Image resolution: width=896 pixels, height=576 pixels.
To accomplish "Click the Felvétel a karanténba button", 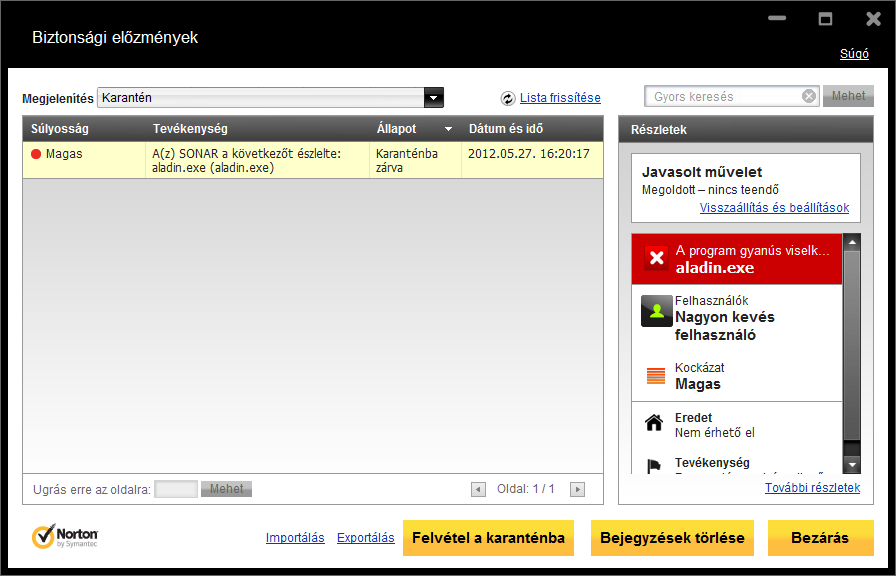I will pos(489,538).
